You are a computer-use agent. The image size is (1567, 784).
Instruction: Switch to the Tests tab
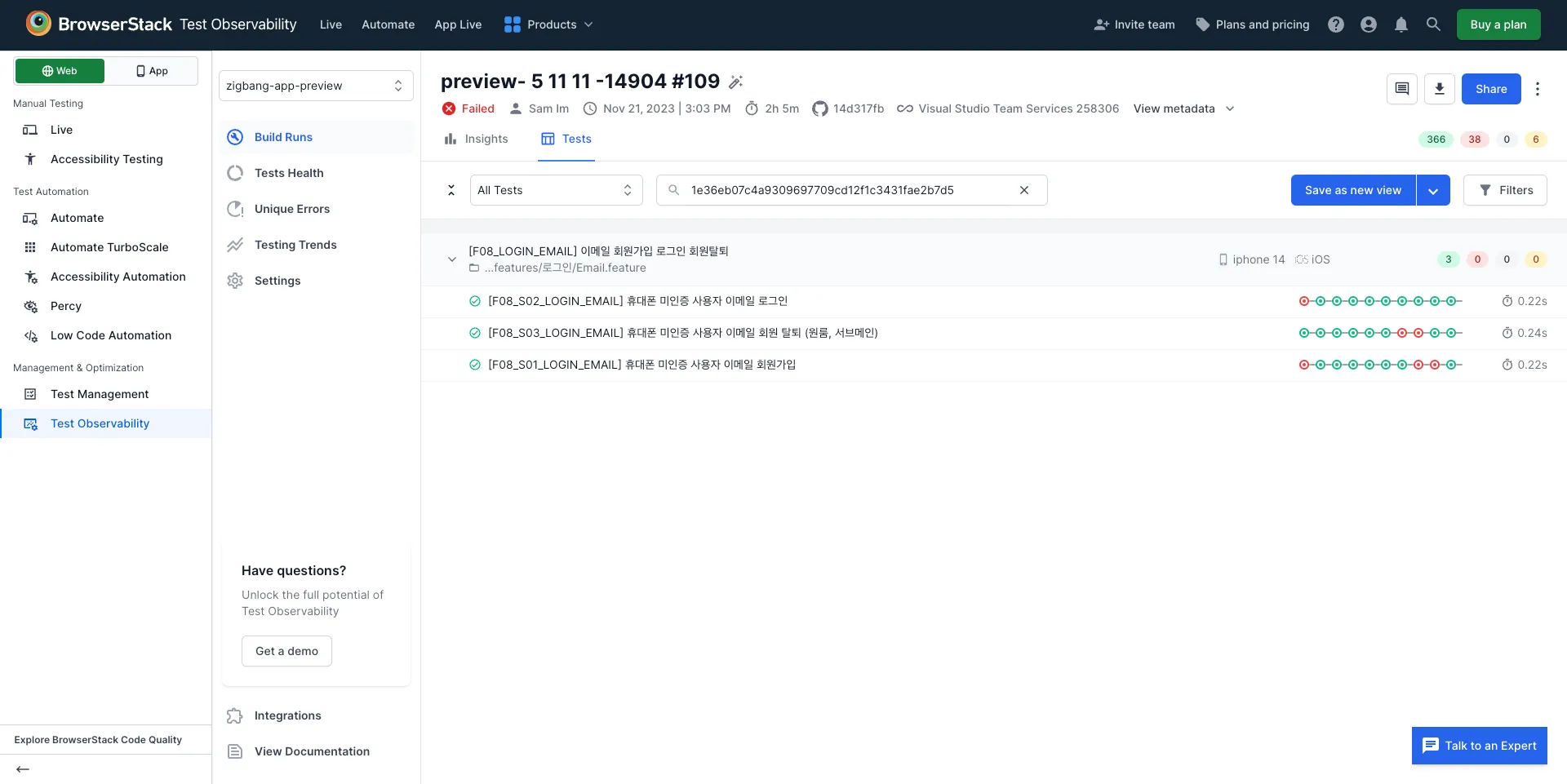[566, 139]
